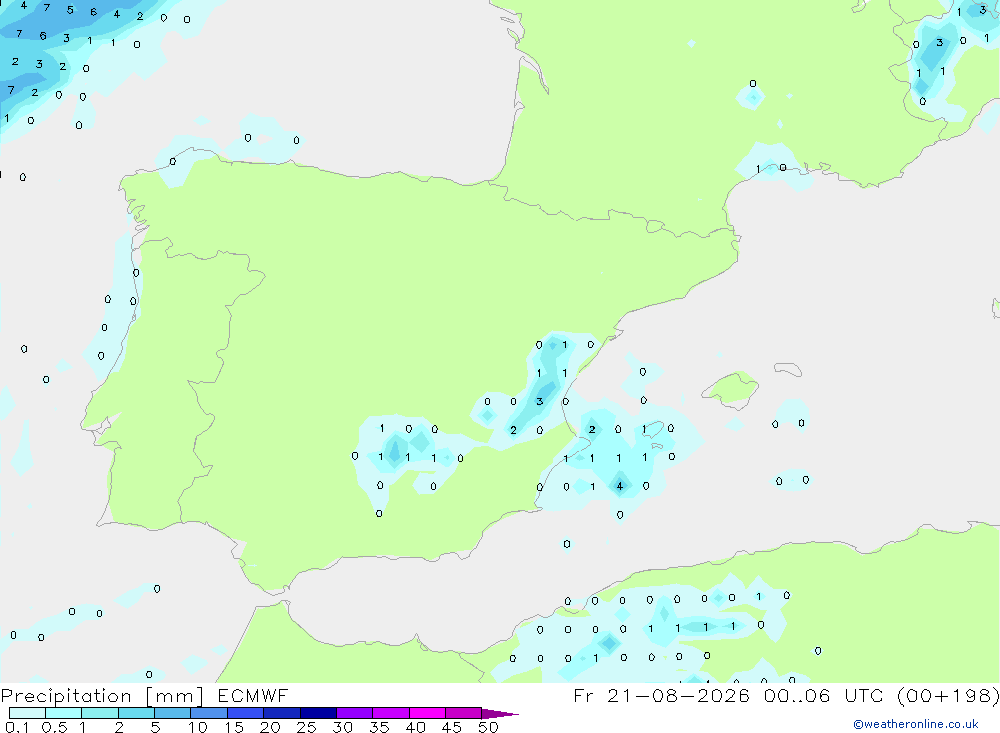1000x733 pixels.
Task: Click the 25–30 mm navy legend swatch
Action: (318, 713)
